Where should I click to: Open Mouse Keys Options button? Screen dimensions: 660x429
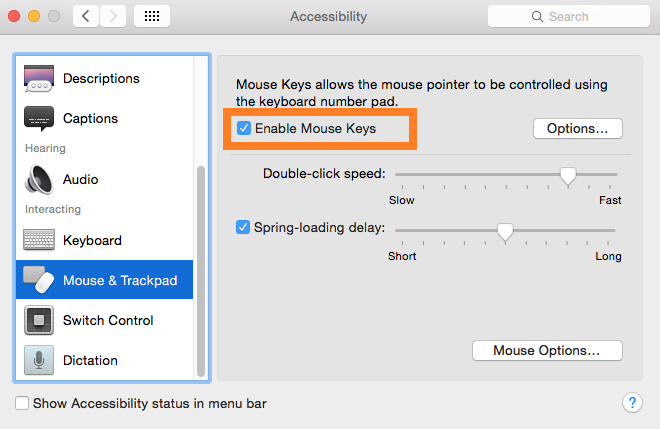tap(578, 129)
